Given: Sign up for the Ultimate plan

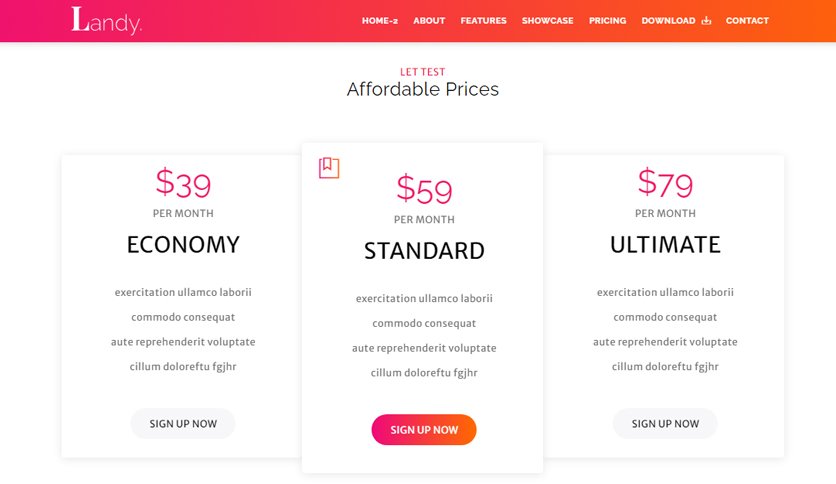Looking at the screenshot, I should point(665,424).
